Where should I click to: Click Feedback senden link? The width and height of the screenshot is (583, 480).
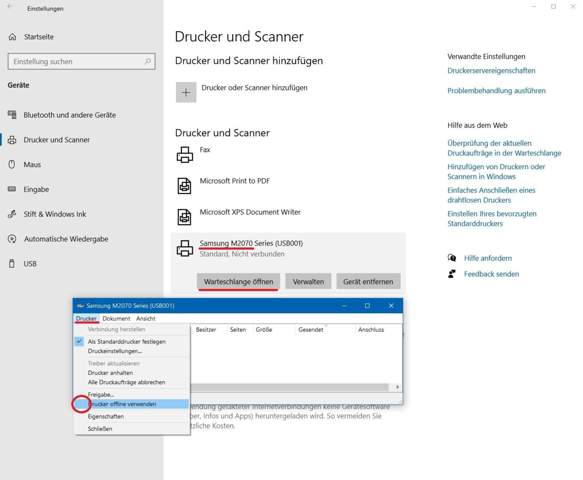(491, 274)
